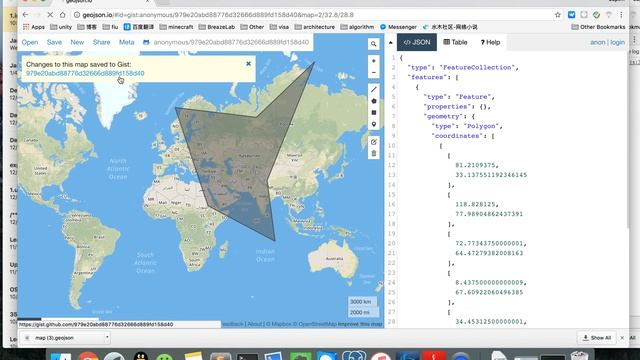This screenshot has width=640, height=360.
Task: Switch to the JSON tab
Action: pyautogui.click(x=417, y=42)
